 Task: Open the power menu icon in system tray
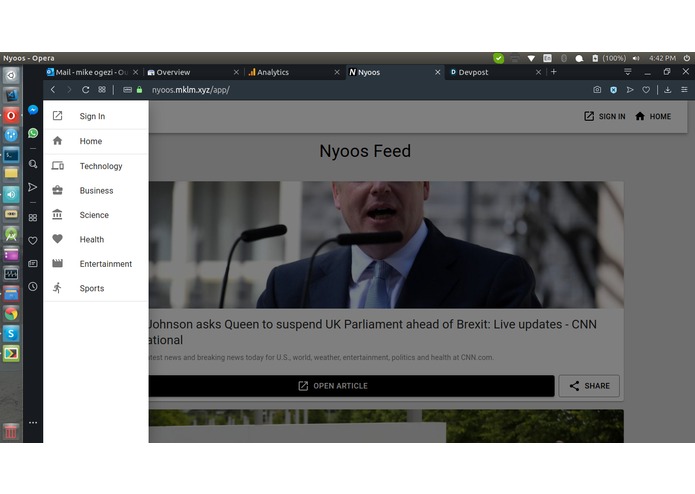687,58
